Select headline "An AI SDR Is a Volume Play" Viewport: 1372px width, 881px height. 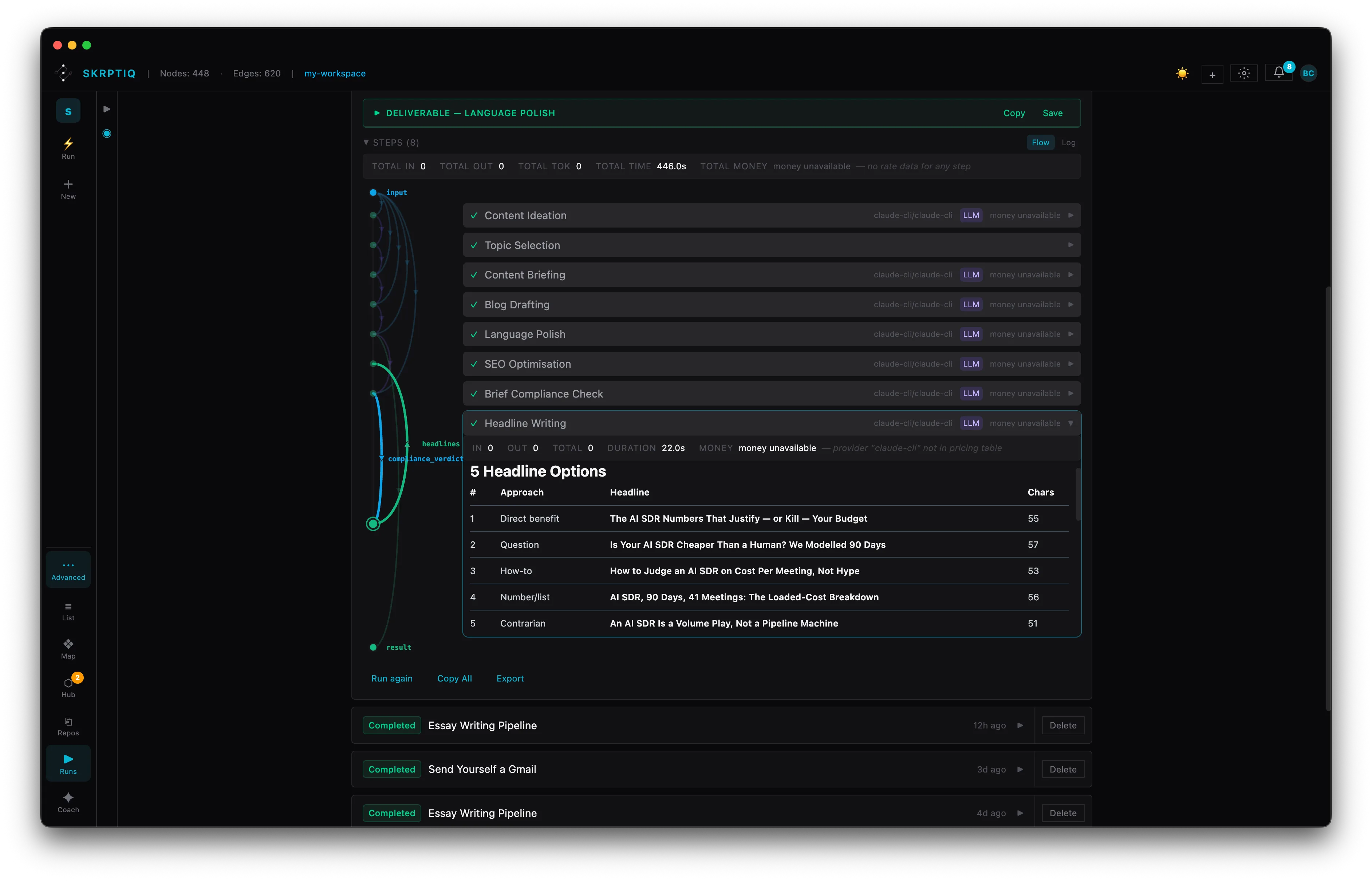[x=724, y=624]
